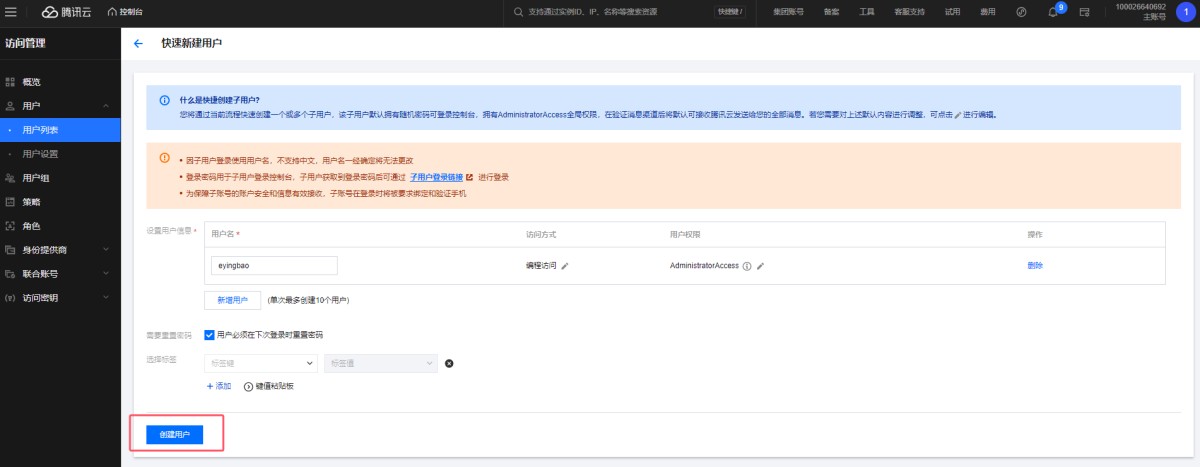Viewport: 1200px width, 467px height.
Task: Click the info icon next to AdministratorAccess
Action: coord(747,266)
